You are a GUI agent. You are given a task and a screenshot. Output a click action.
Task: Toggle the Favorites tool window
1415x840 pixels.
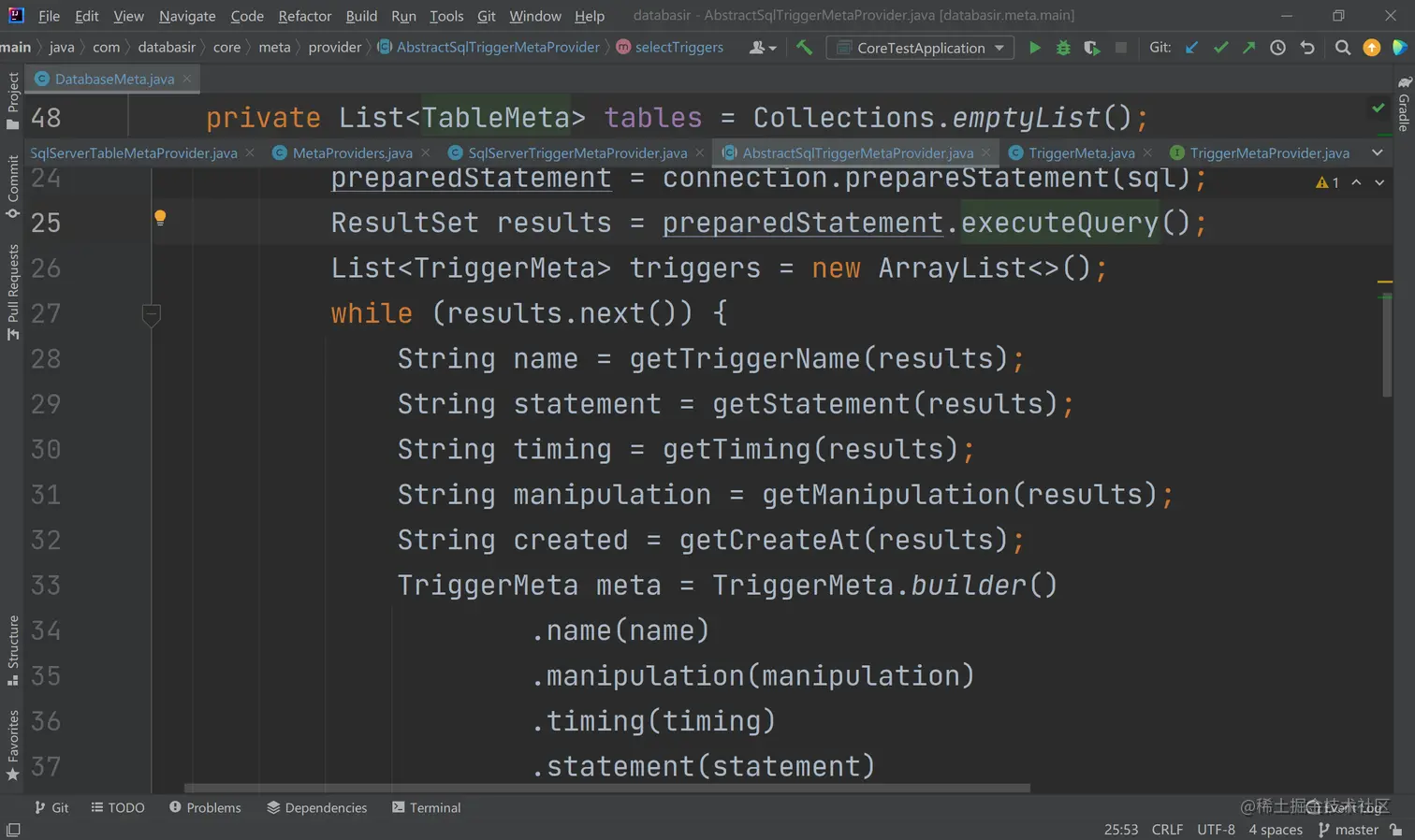[12, 746]
